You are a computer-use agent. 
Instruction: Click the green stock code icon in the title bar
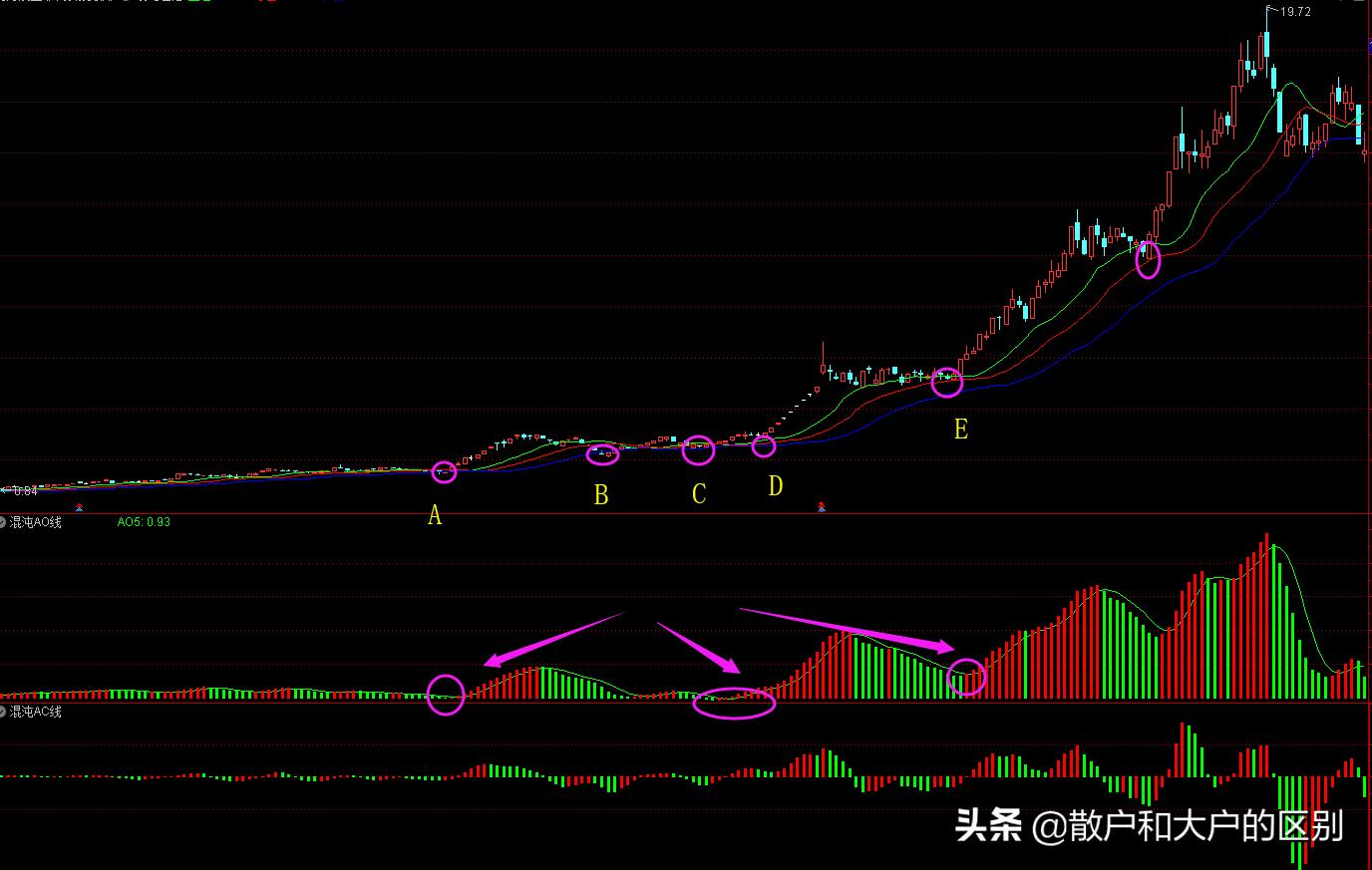pos(194,4)
